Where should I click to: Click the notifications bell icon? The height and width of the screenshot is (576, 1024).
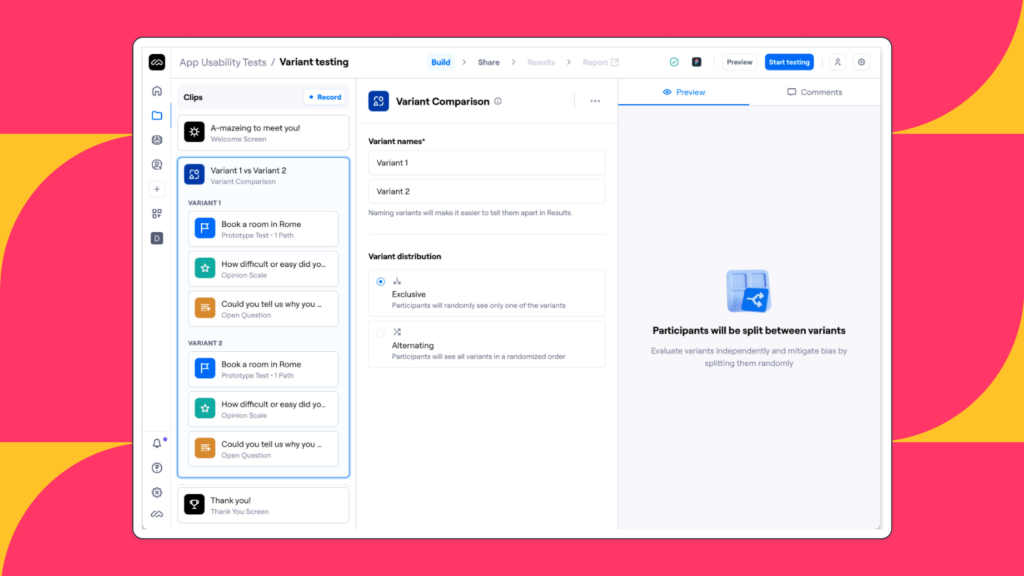tap(157, 444)
